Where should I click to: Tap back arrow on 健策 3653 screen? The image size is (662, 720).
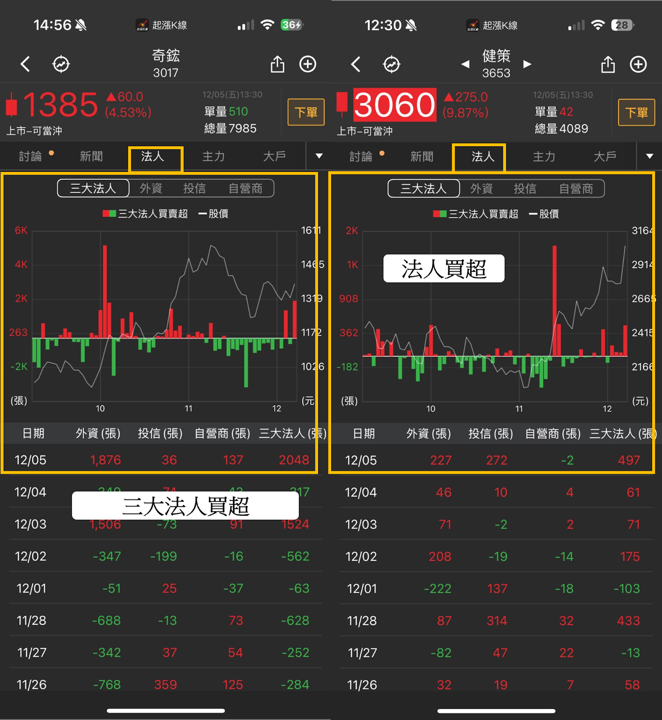coord(356,64)
